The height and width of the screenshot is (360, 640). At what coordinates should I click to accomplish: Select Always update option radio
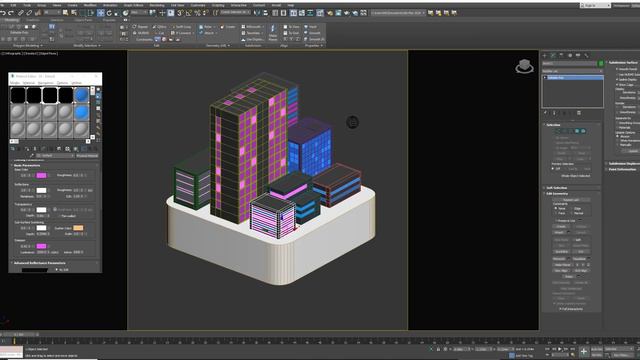click(x=617, y=136)
